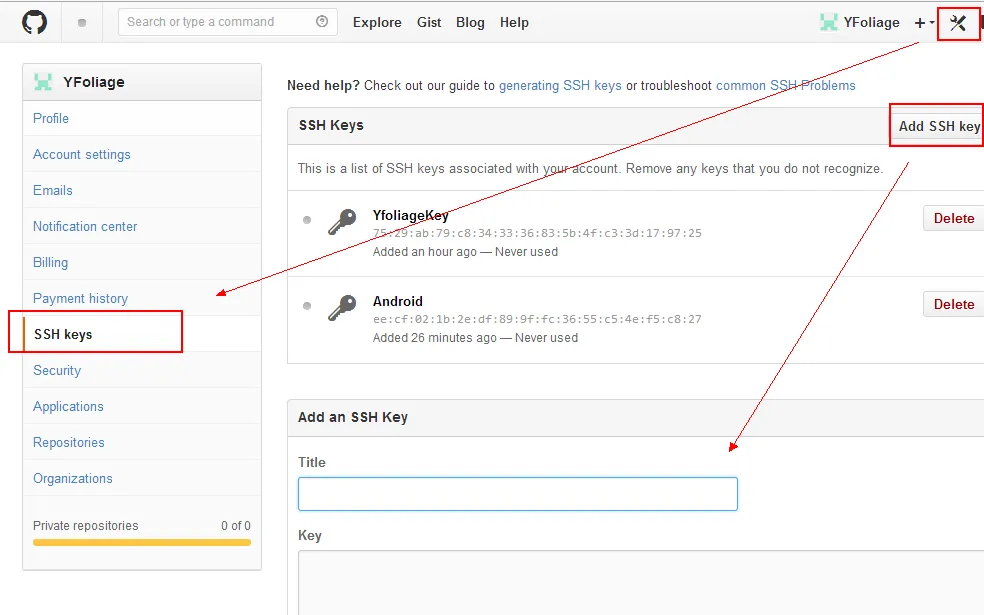This screenshot has width=984, height=615.
Task: Open the plus create-new dropdown
Action: [x=924, y=23]
